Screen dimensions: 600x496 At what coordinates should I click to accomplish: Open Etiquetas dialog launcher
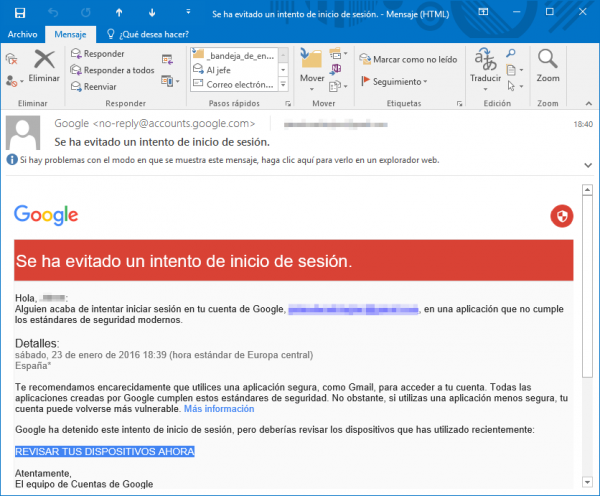coord(459,103)
